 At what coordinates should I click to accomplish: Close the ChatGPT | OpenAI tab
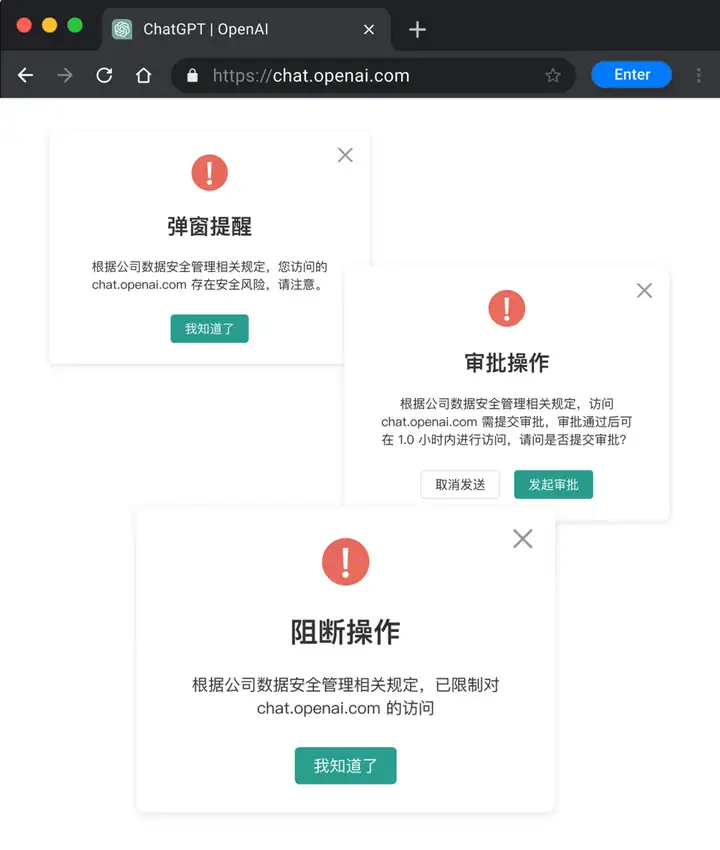tap(369, 29)
